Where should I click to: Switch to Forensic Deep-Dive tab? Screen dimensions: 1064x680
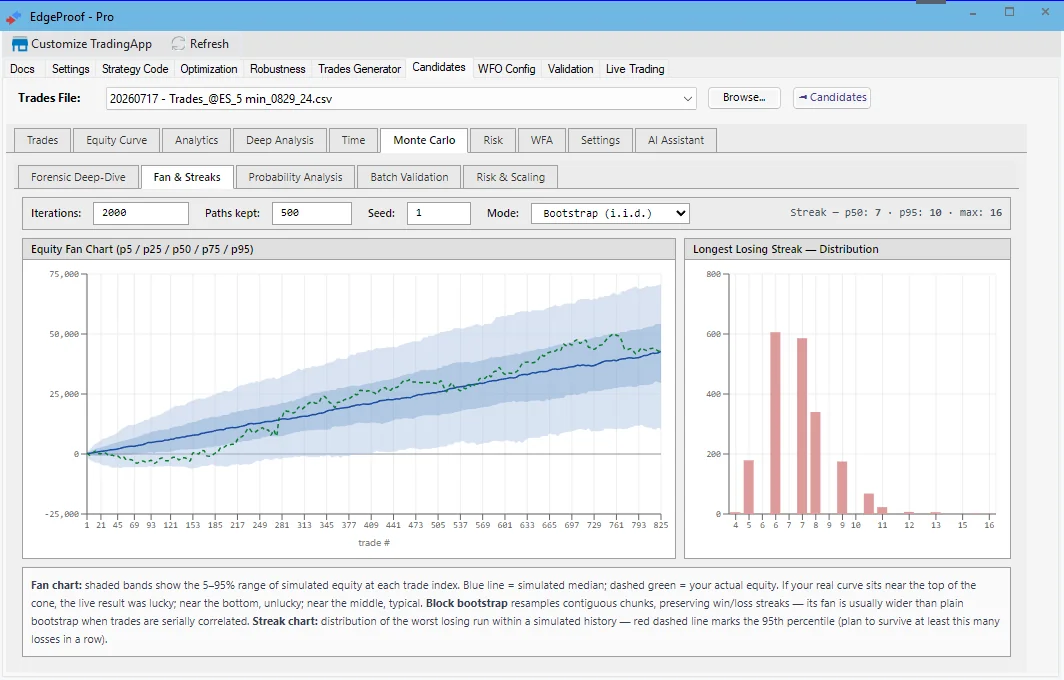(x=78, y=177)
